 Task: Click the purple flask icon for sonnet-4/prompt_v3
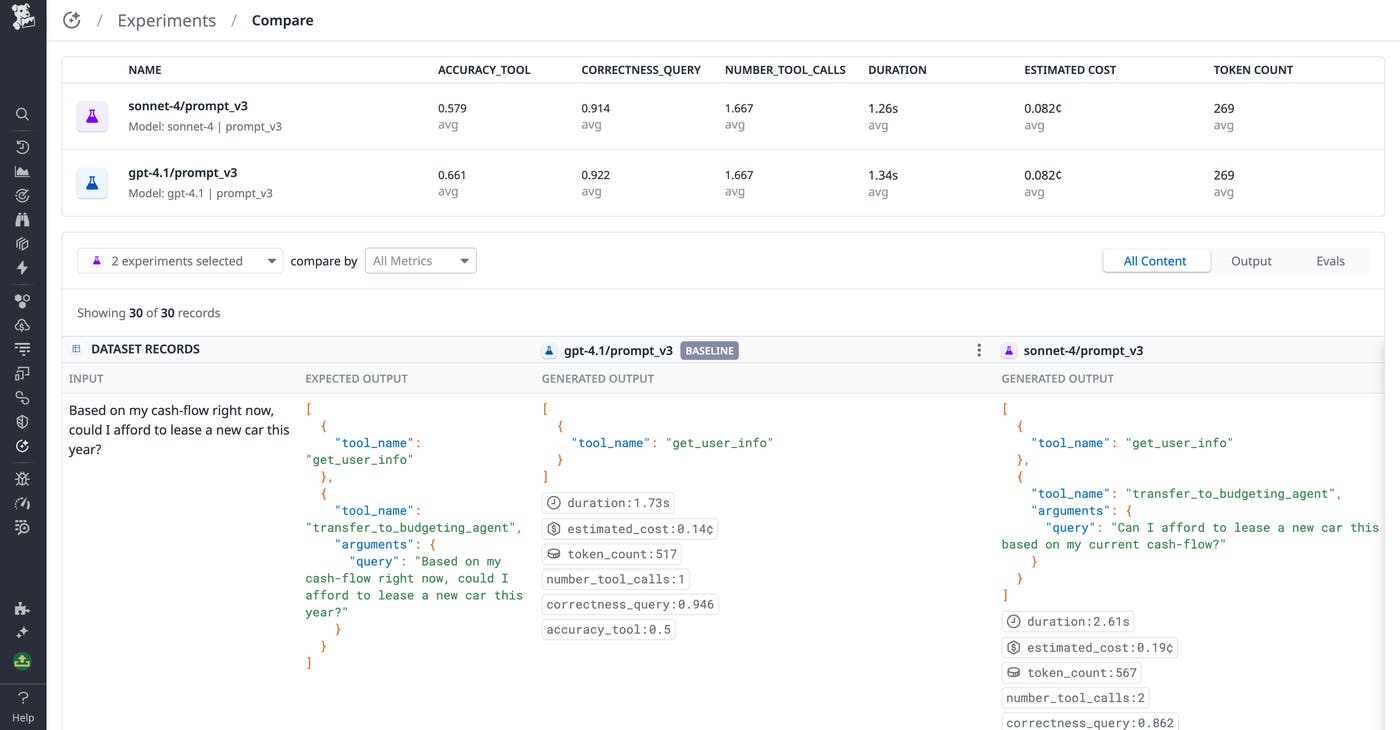(92, 116)
